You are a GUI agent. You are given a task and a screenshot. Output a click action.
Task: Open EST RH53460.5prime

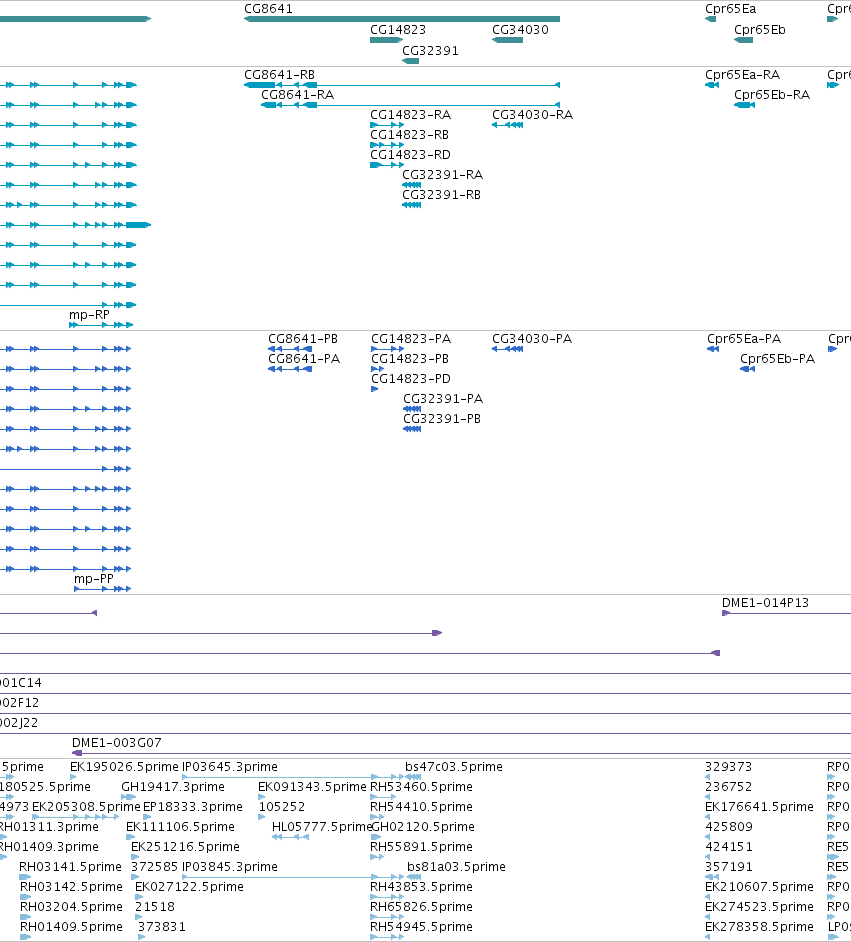tap(421, 786)
